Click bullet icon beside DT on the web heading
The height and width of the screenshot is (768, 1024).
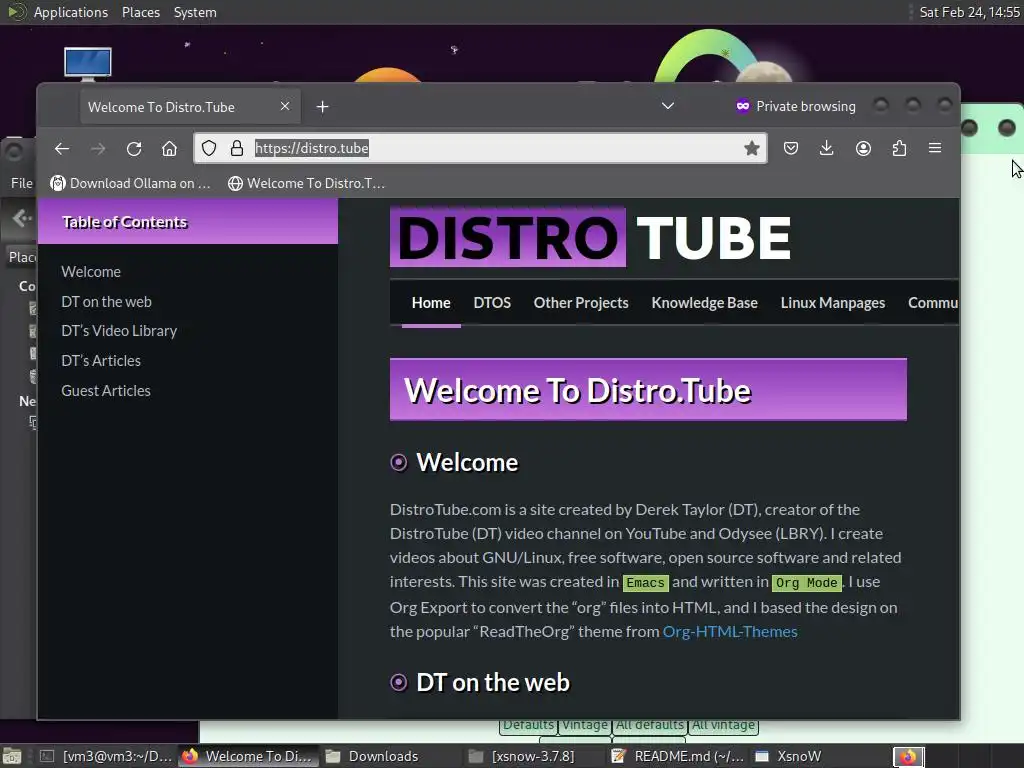point(398,682)
